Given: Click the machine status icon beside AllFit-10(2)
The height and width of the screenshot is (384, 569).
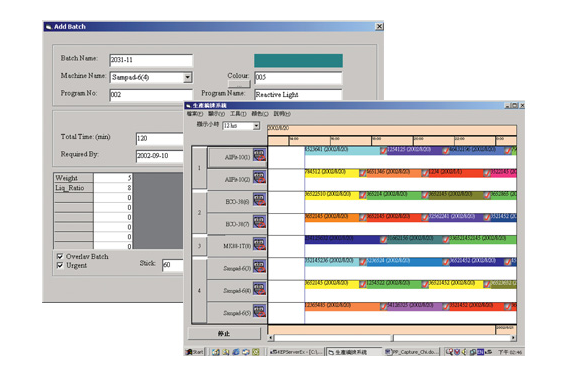Looking at the screenshot, I should (x=259, y=177).
